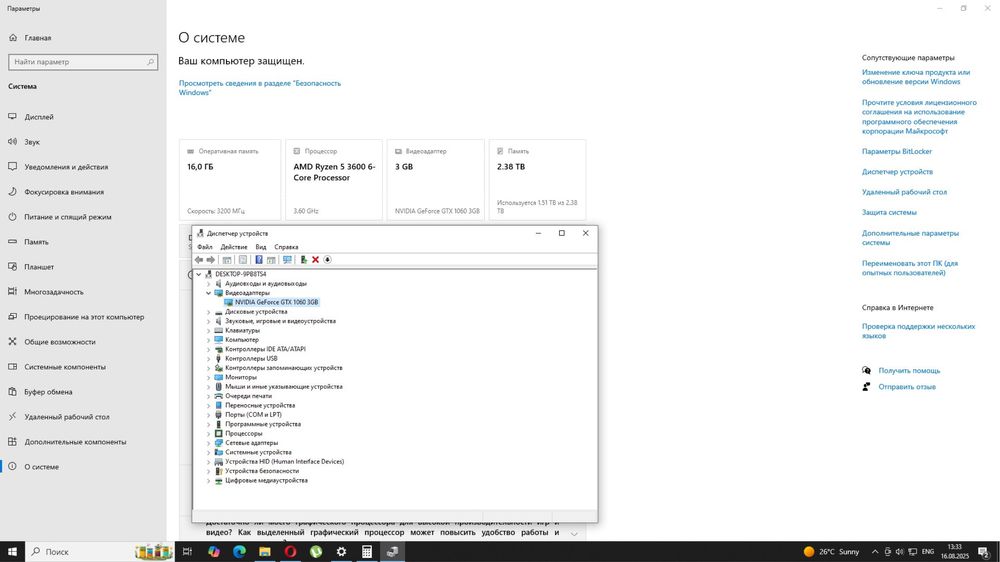Expand Процессоры category
1000x562 pixels.
pos(208,433)
